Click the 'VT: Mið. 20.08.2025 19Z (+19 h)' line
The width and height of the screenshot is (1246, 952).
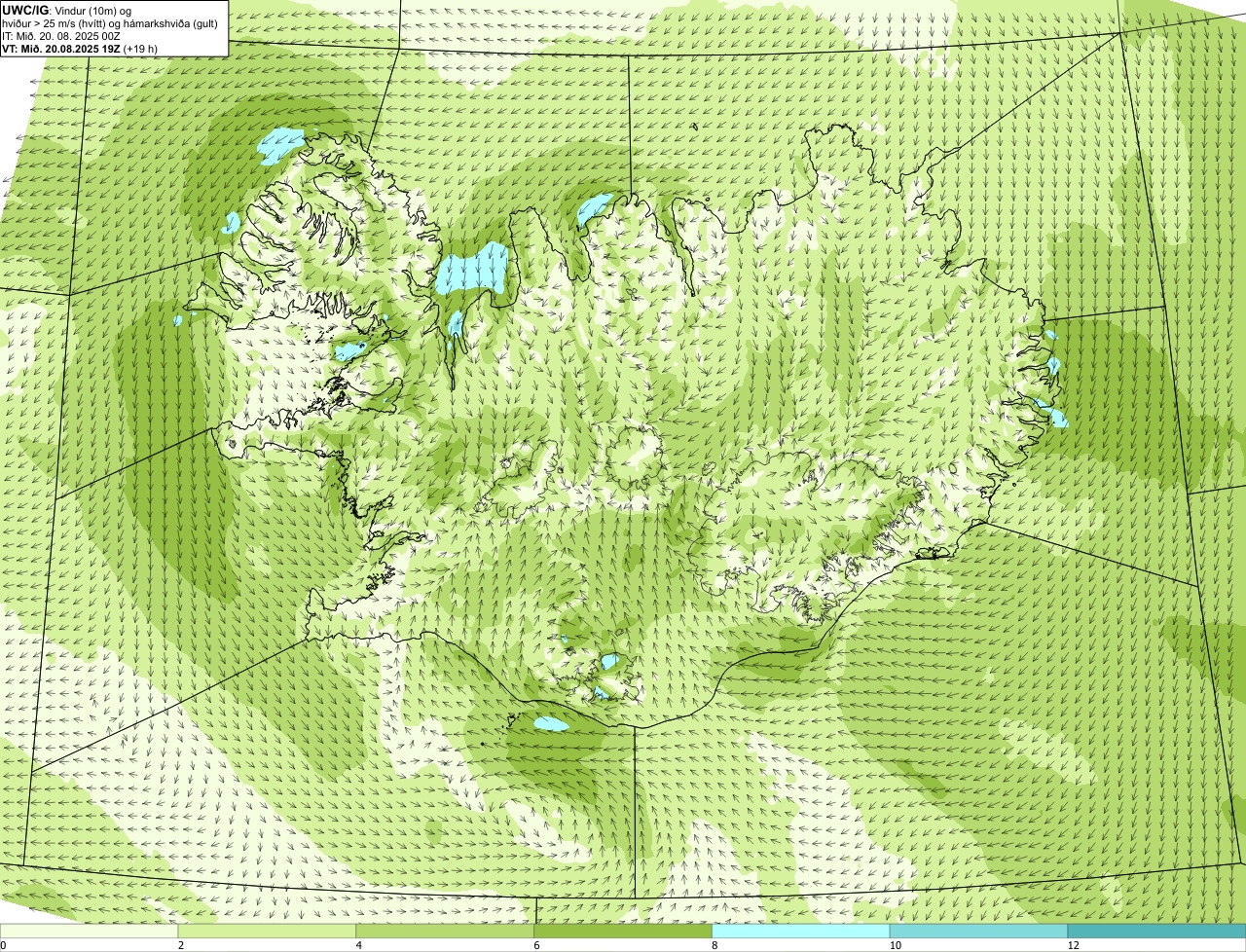(x=80, y=49)
